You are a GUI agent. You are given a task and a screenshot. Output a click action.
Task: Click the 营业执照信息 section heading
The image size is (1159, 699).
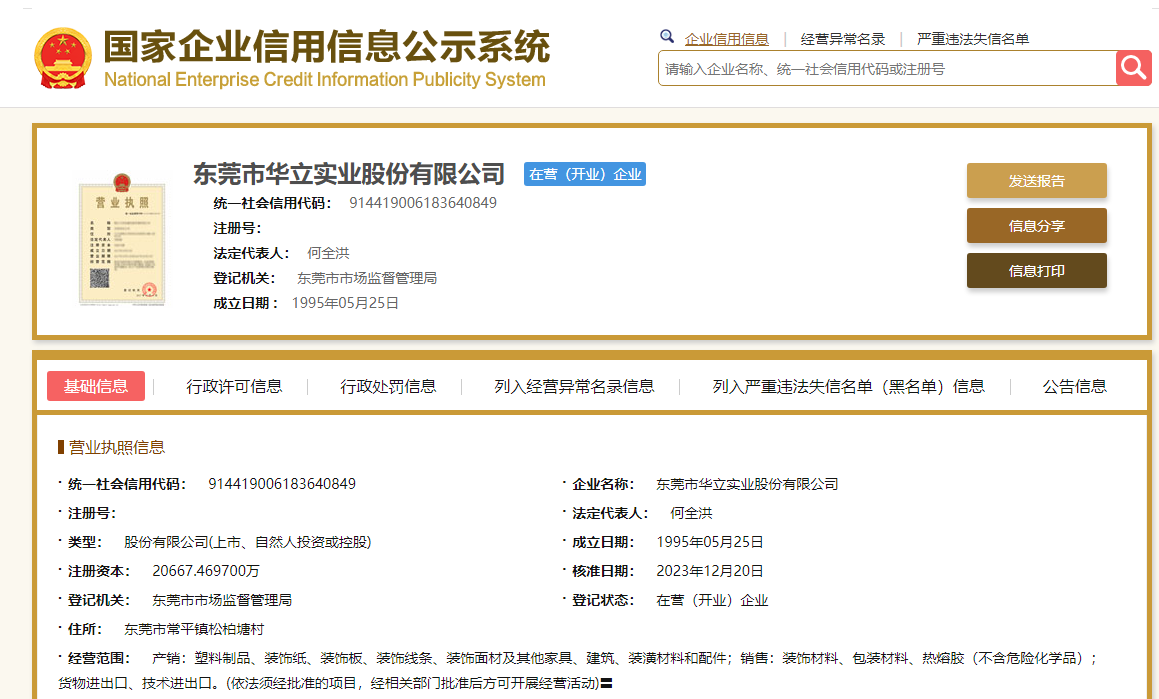[117, 447]
